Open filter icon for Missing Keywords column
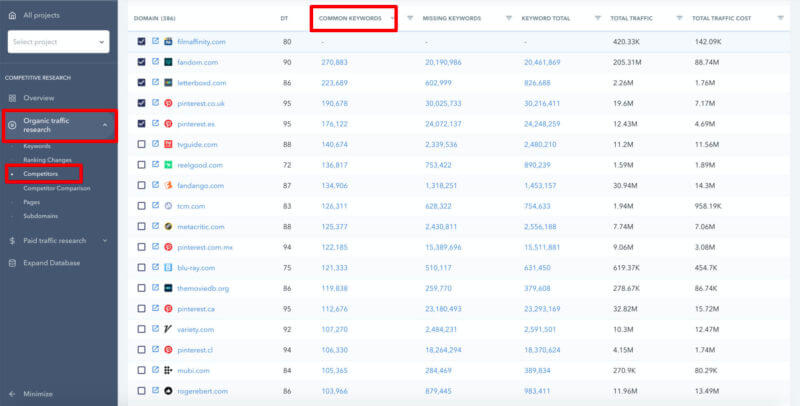 click(508, 18)
